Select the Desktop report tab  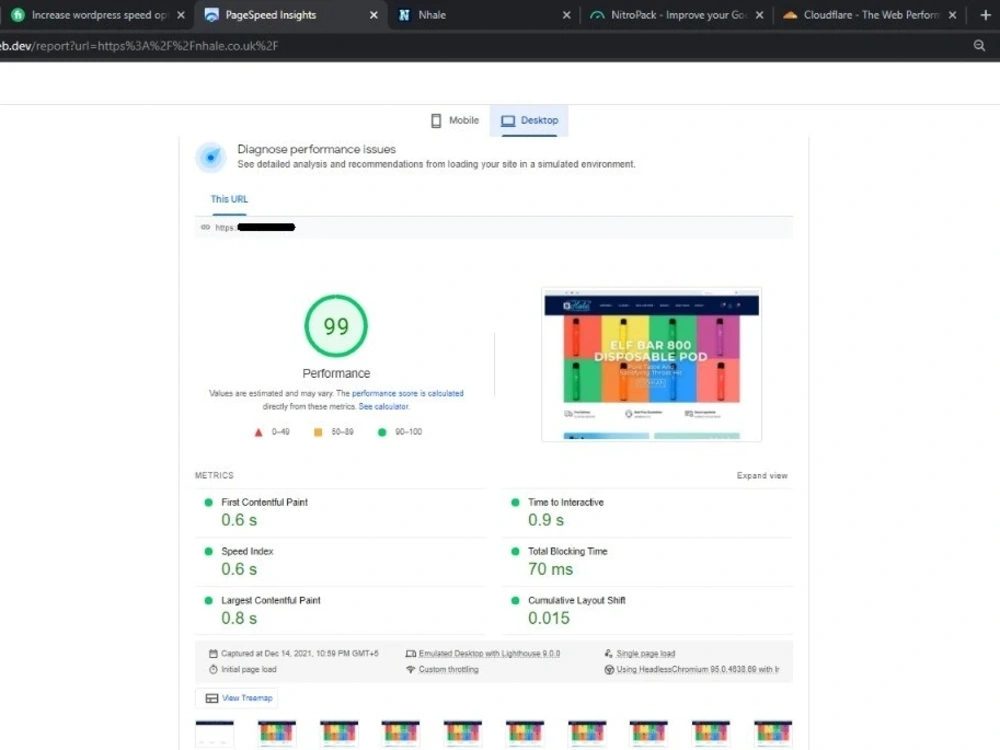(x=529, y=121)
